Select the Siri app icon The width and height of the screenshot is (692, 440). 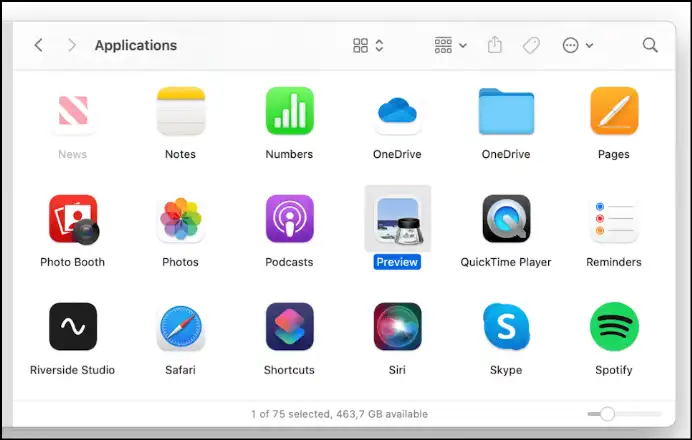pyautogui.click(x=398, y=327)
